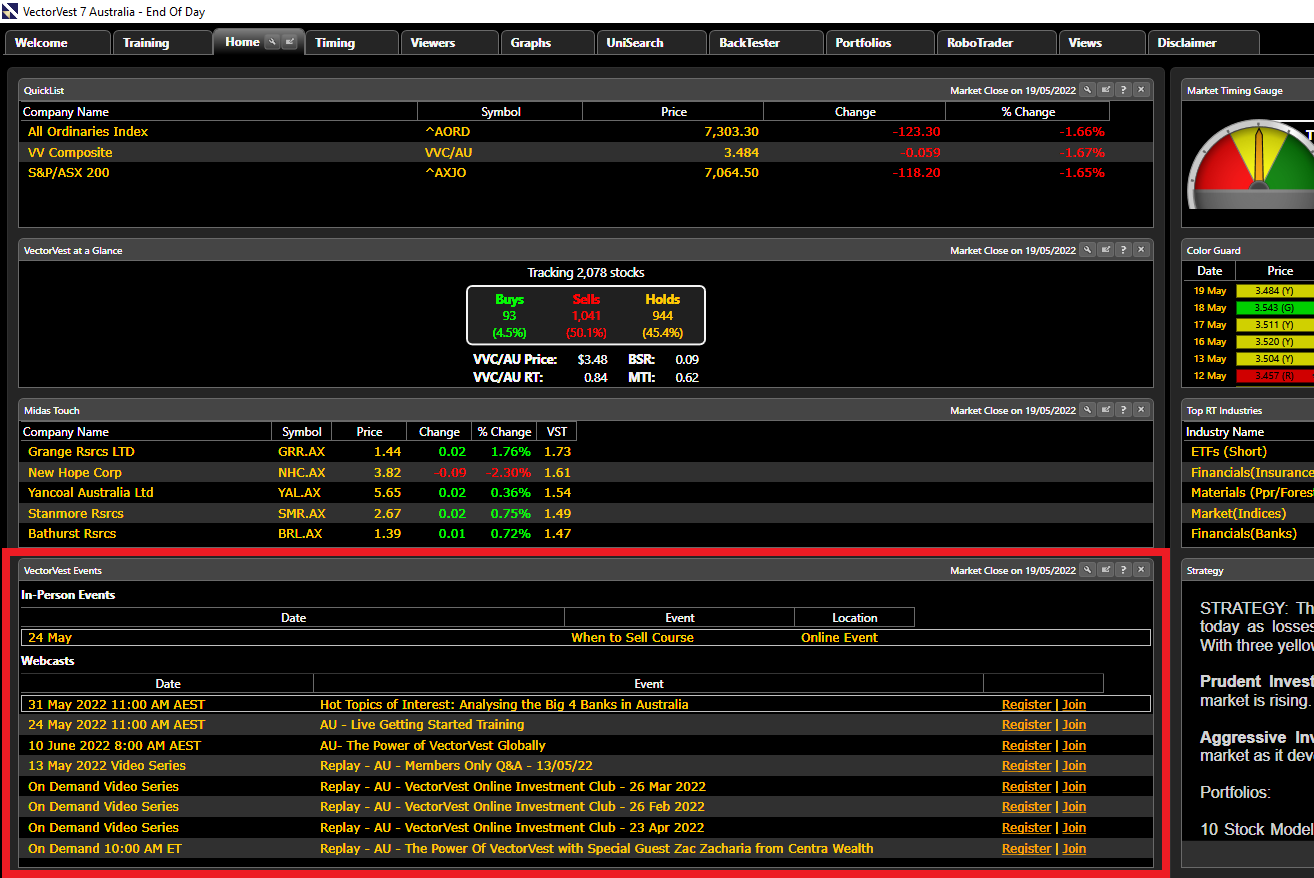Open Midas Touch panel wrench settings
Viewport: 1314px width, 878px height.
[x=1088, y=410]
